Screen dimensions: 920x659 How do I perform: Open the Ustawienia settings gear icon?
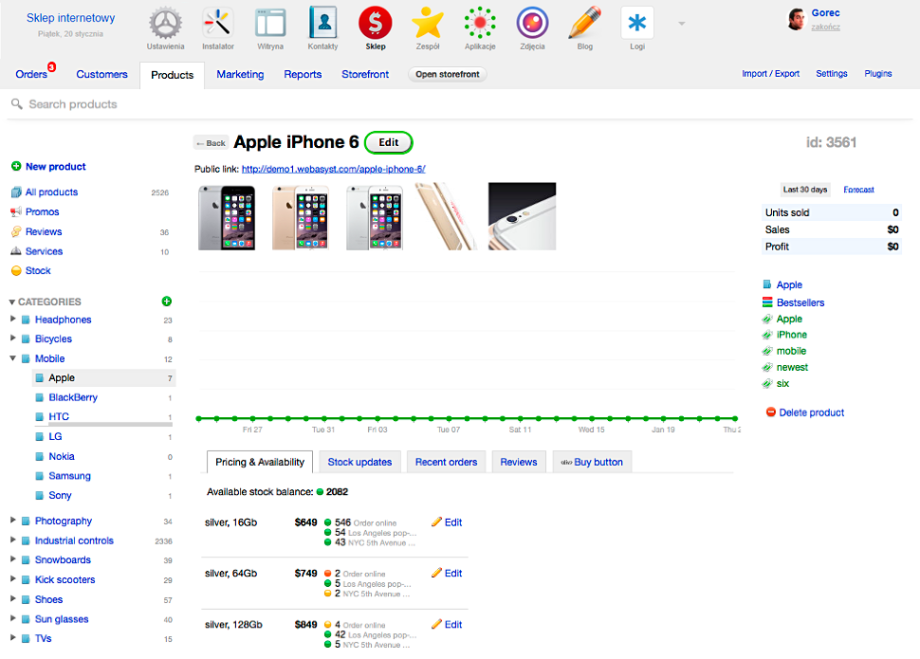166,23
